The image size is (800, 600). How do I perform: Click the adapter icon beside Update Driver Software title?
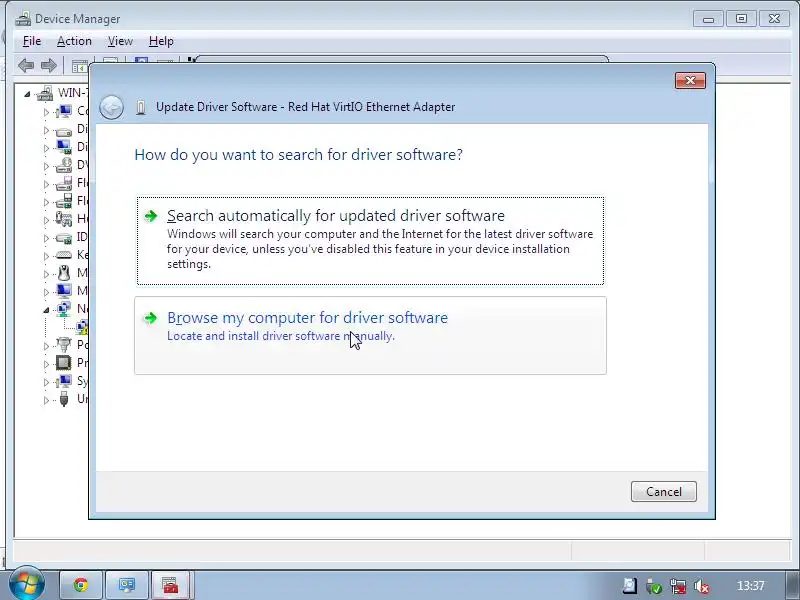[x=141, y=107]
